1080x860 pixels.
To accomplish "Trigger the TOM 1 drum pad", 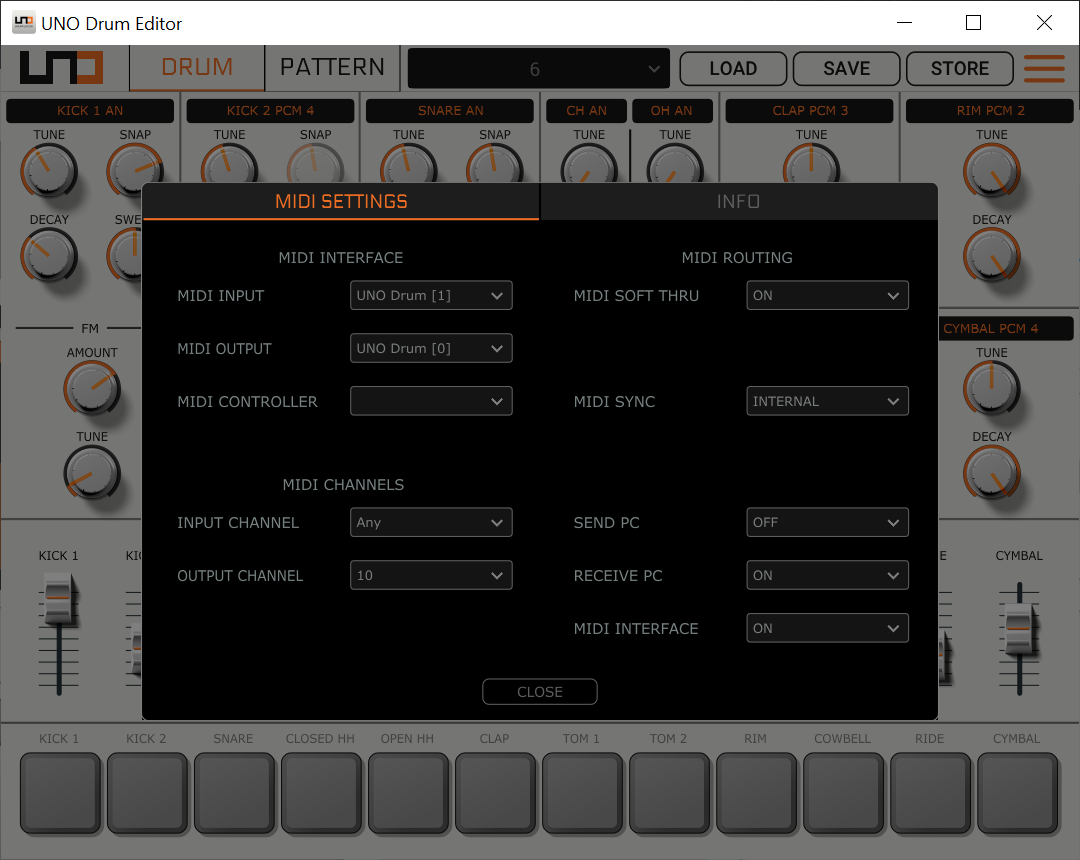I will [583, 794].
